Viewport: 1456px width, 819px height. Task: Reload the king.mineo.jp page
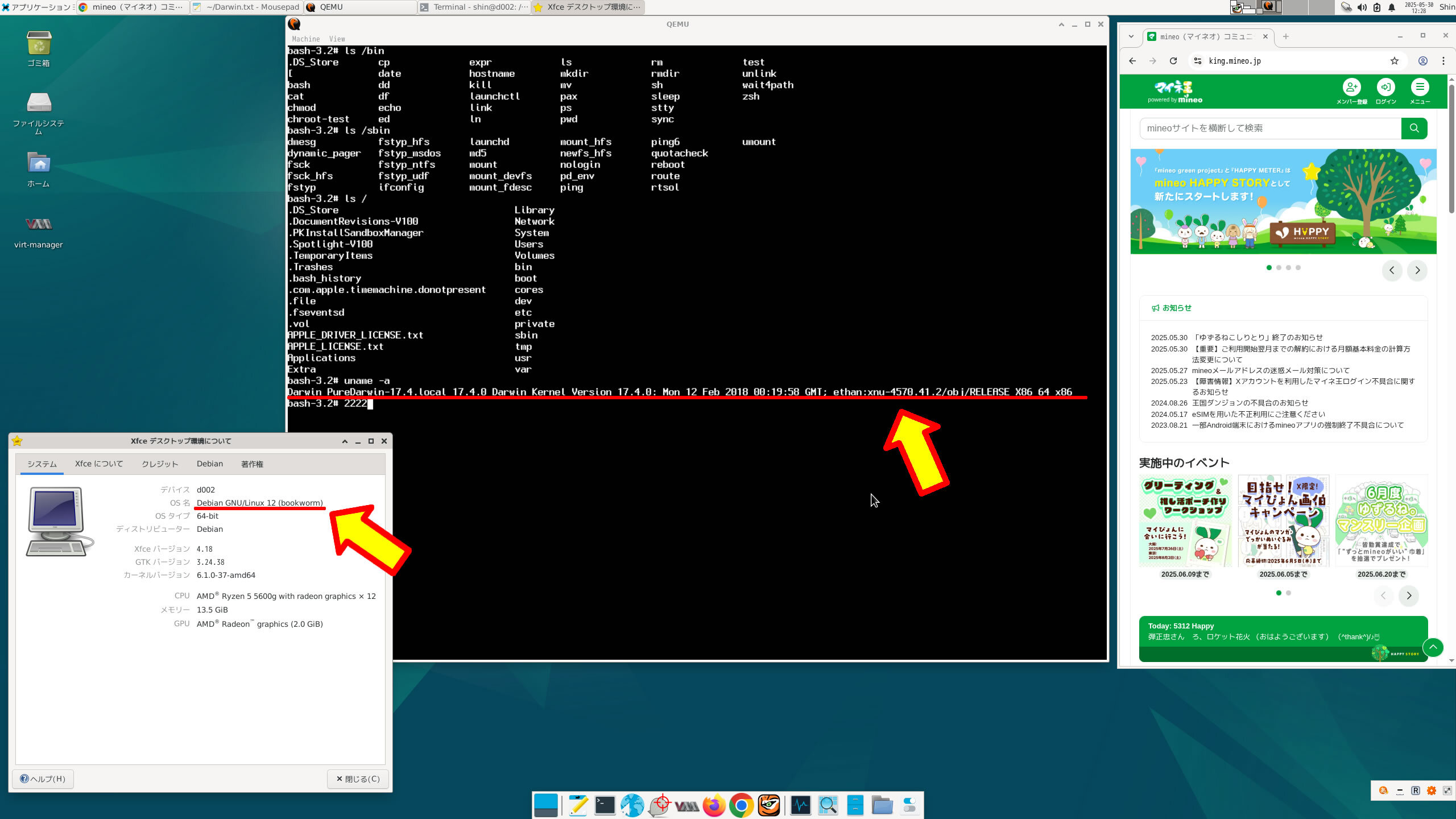pos(1173,61)
